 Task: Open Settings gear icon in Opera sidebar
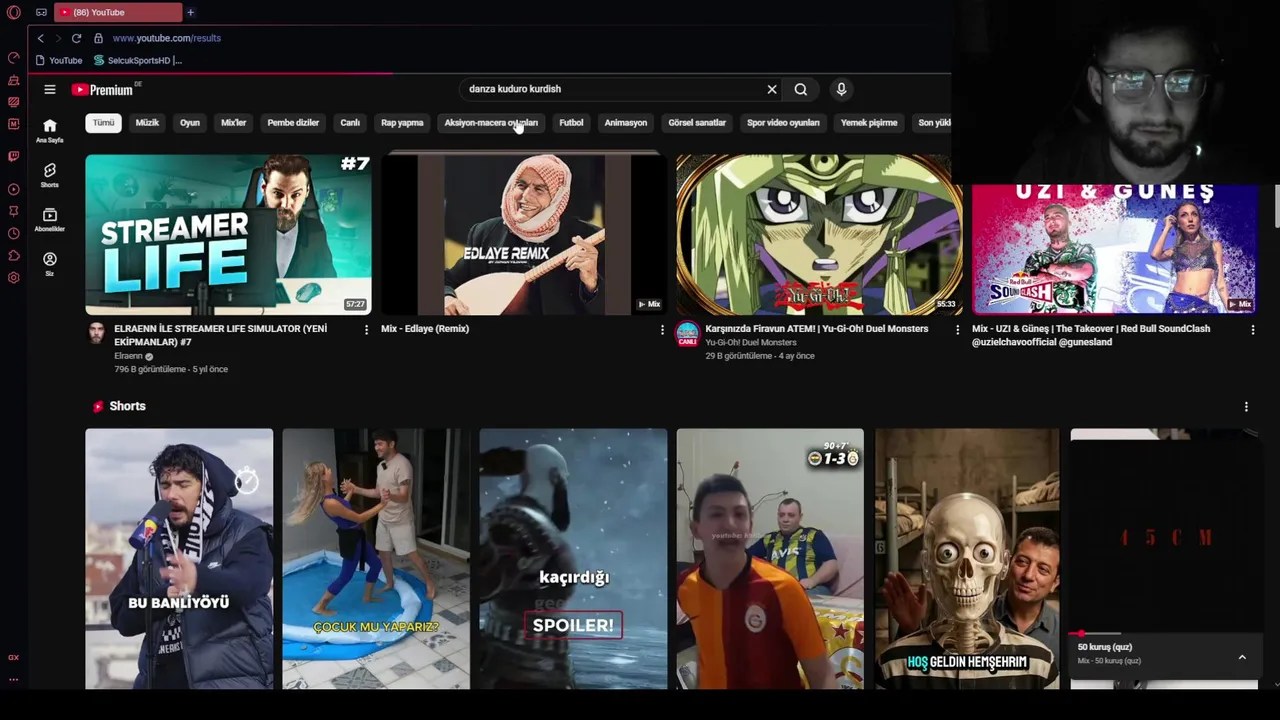(14, 277)
